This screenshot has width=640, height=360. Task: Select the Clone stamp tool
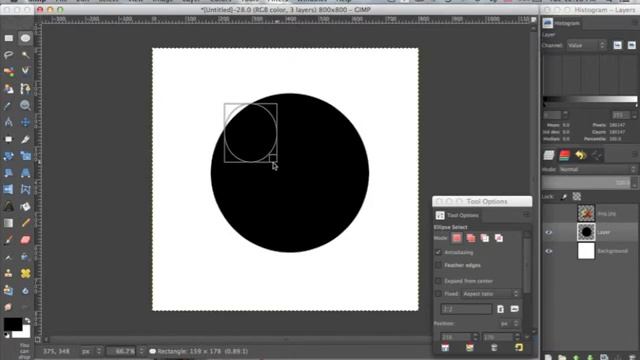[x=9, y=273]
